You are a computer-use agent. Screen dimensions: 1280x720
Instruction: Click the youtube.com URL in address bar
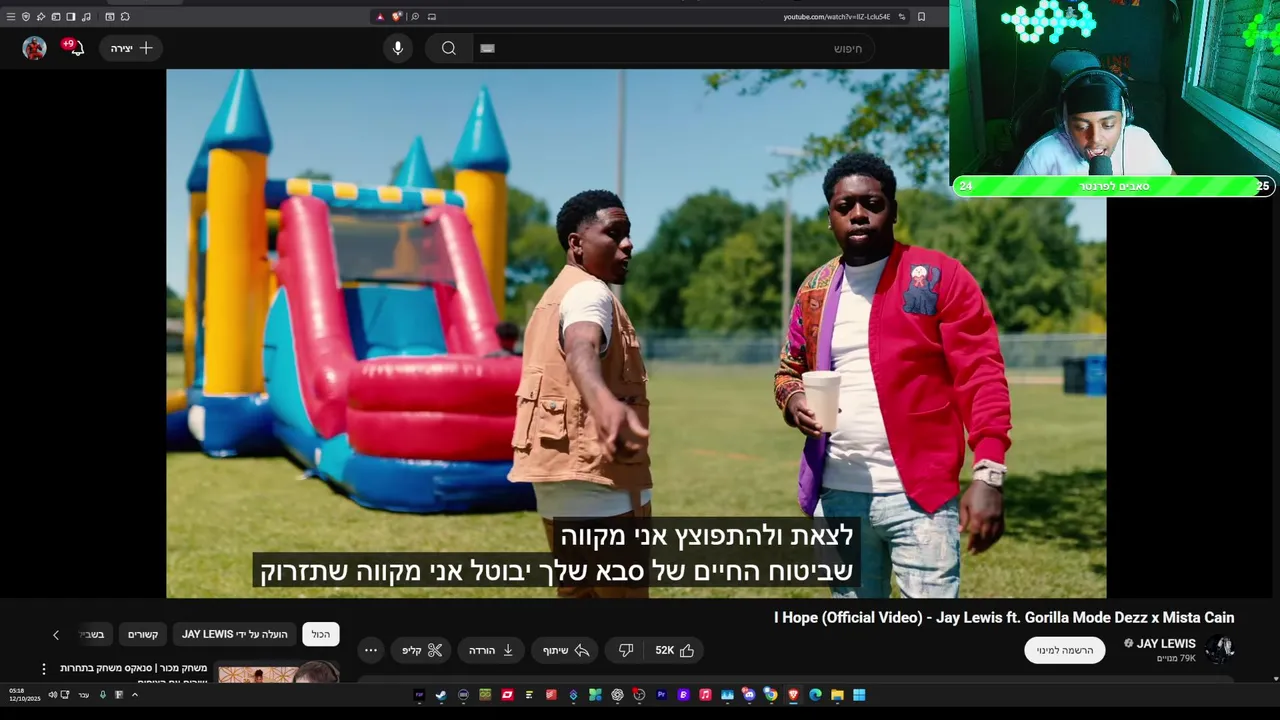tap(836, 17)
